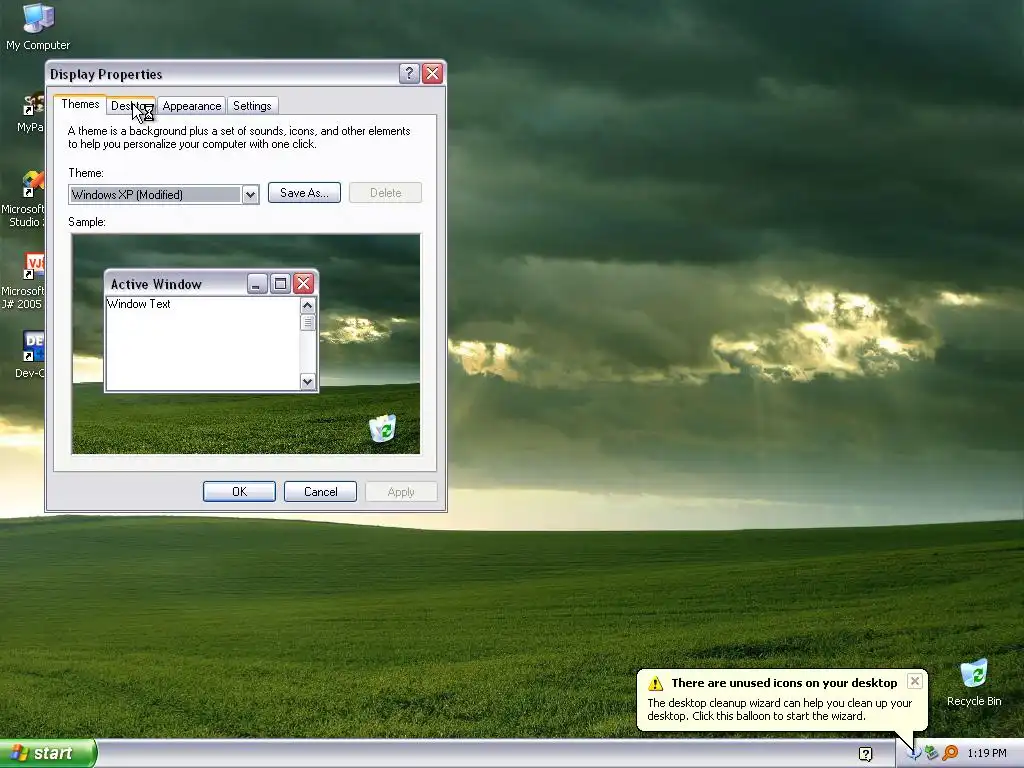
Task: Click the disabled Delete button
Action: [x=385, y=193]
